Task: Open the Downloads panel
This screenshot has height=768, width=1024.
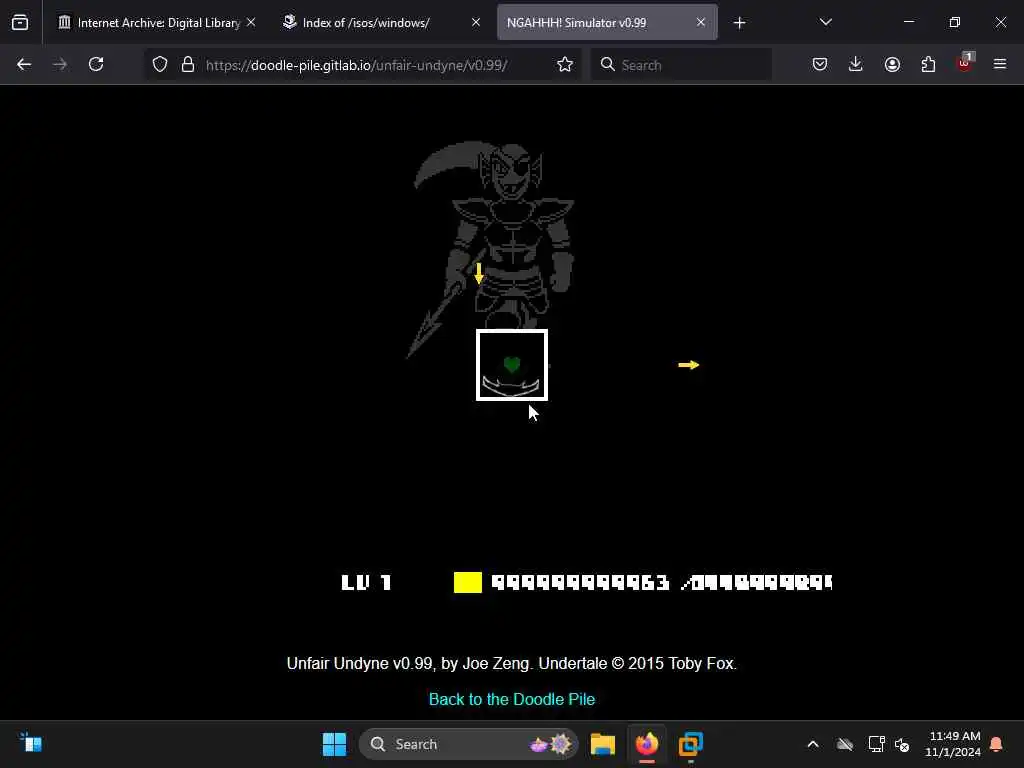Action: click(x=856, y=65)
